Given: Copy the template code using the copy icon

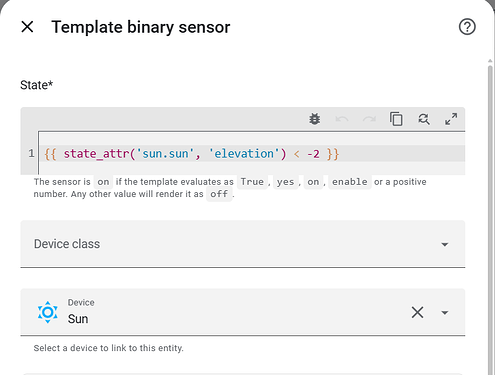Looking at the screenshot, I should [x=396, y=119].
